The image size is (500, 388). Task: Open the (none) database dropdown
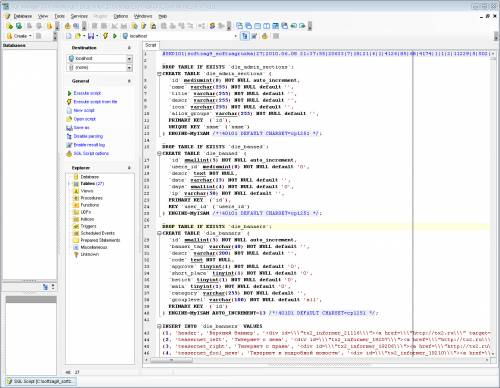click(x=129, y=68)
